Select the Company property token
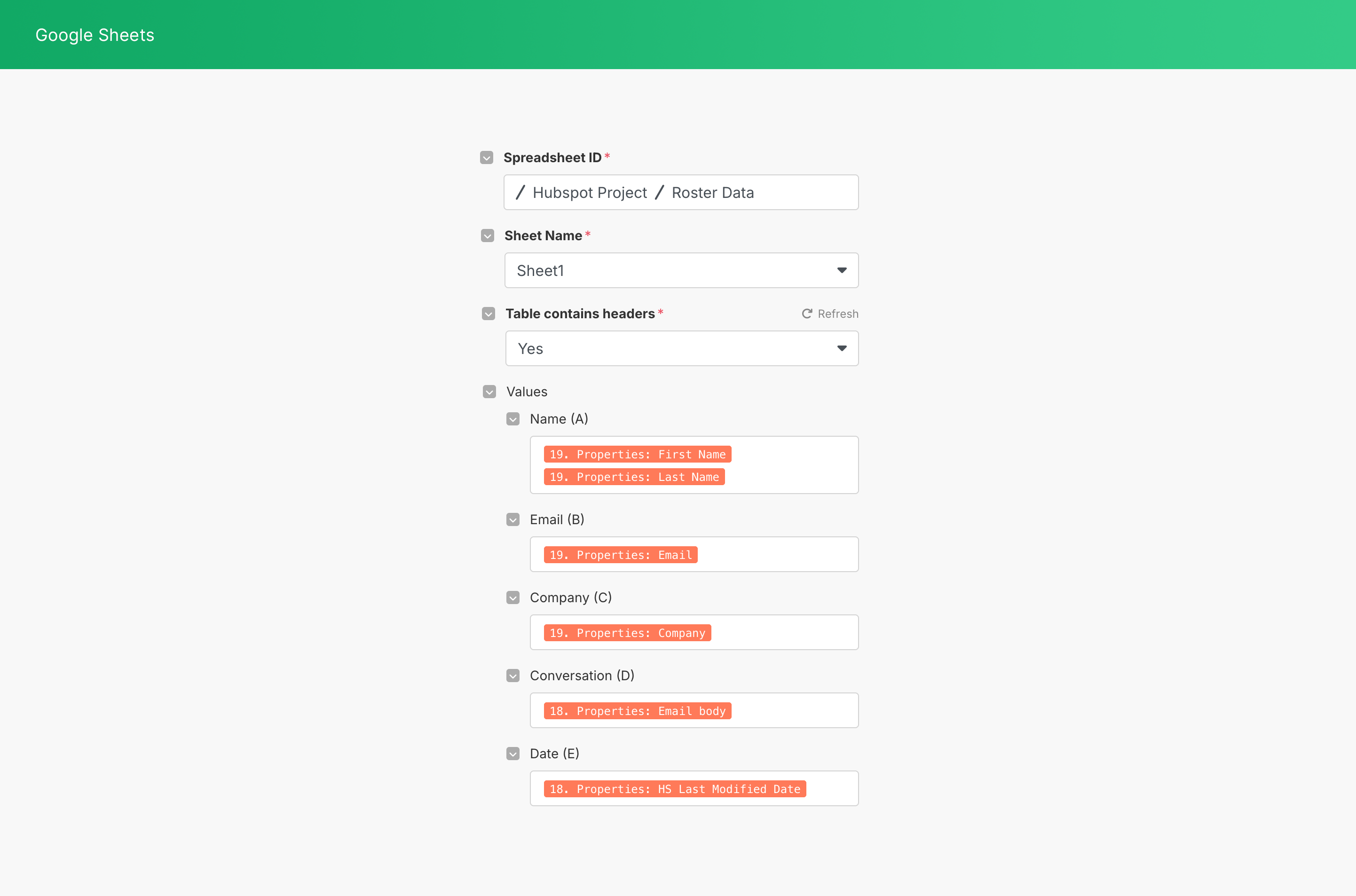1356x896 pixels. pyautogui.click(x=627, y=633)
